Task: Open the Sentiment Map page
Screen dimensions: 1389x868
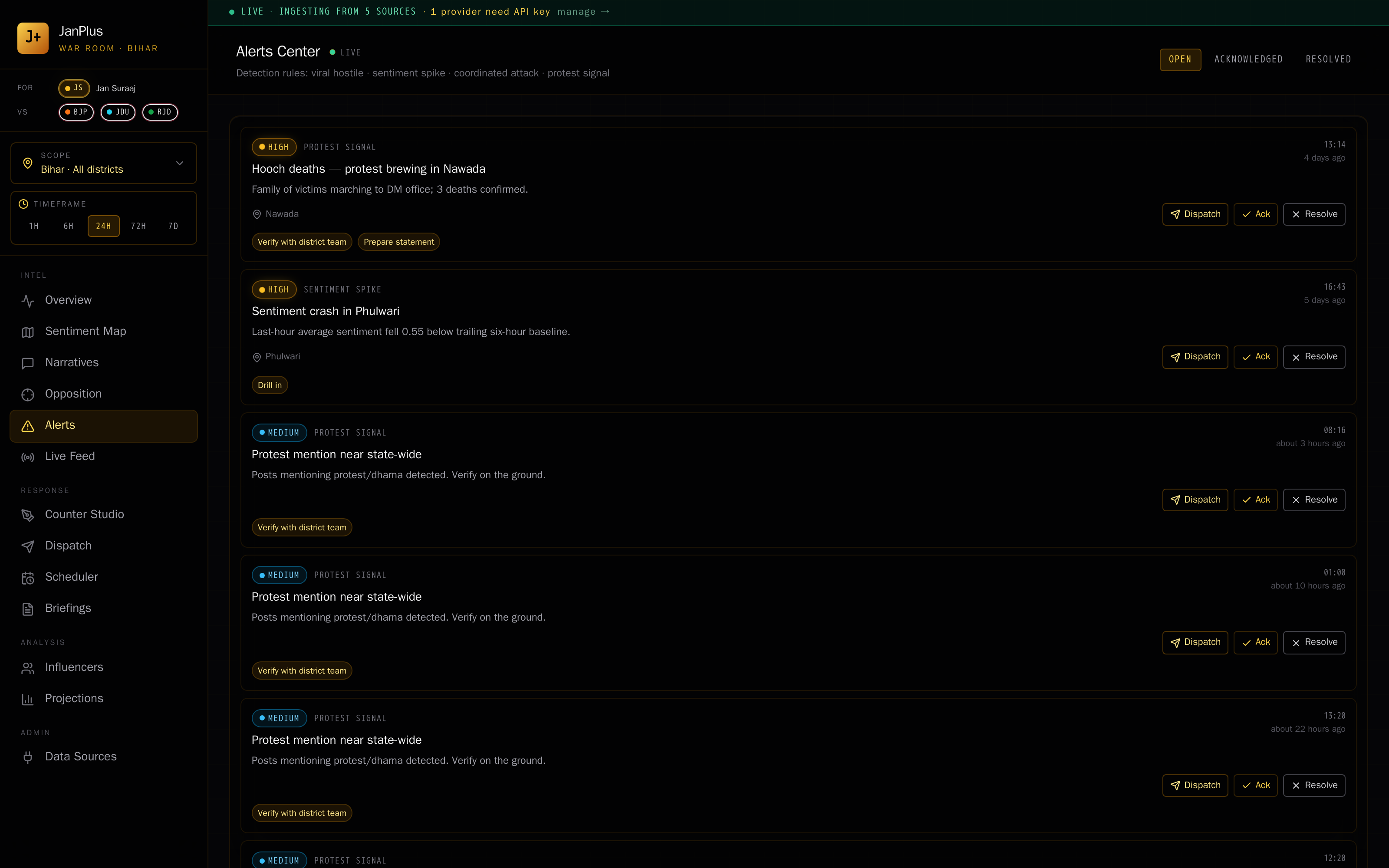Action: [104, 332]
